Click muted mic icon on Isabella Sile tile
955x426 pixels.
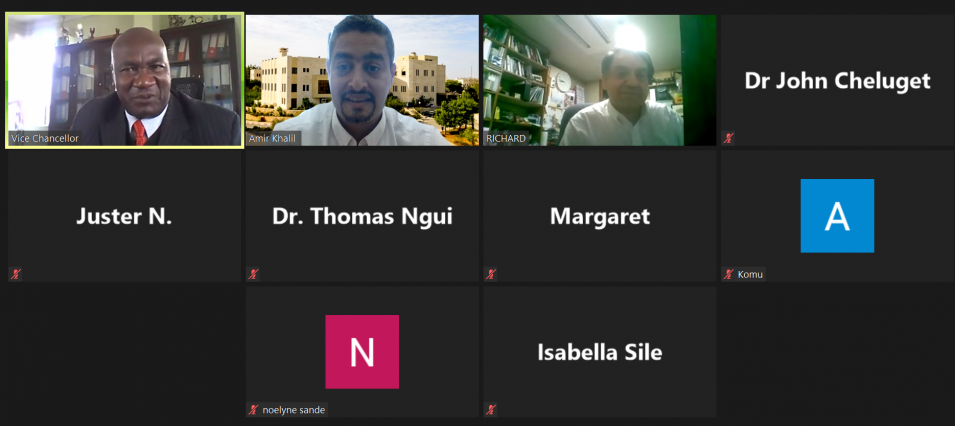pyautogui.click(x=491, y=410)
